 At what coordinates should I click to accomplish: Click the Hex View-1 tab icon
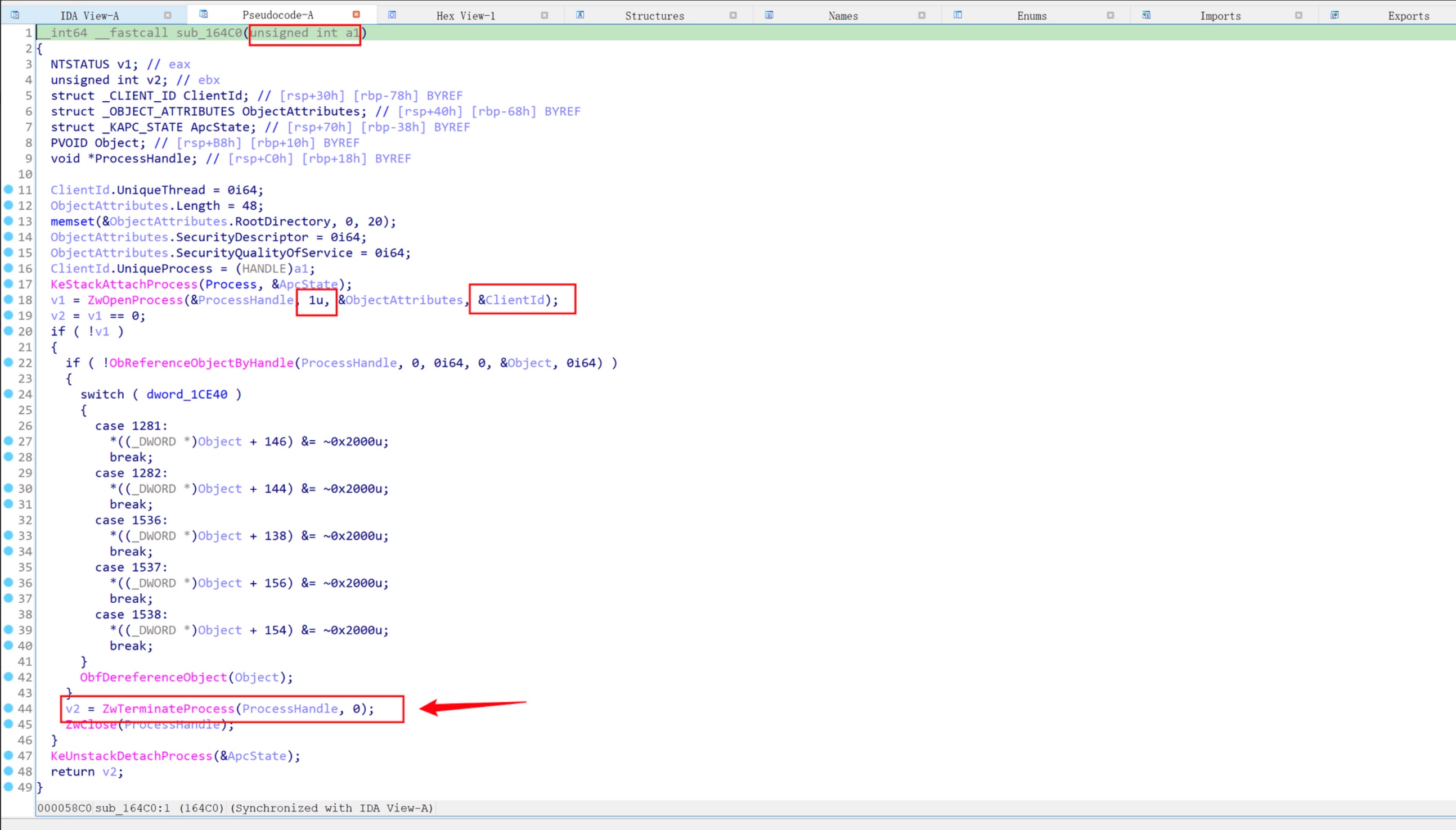392,15
